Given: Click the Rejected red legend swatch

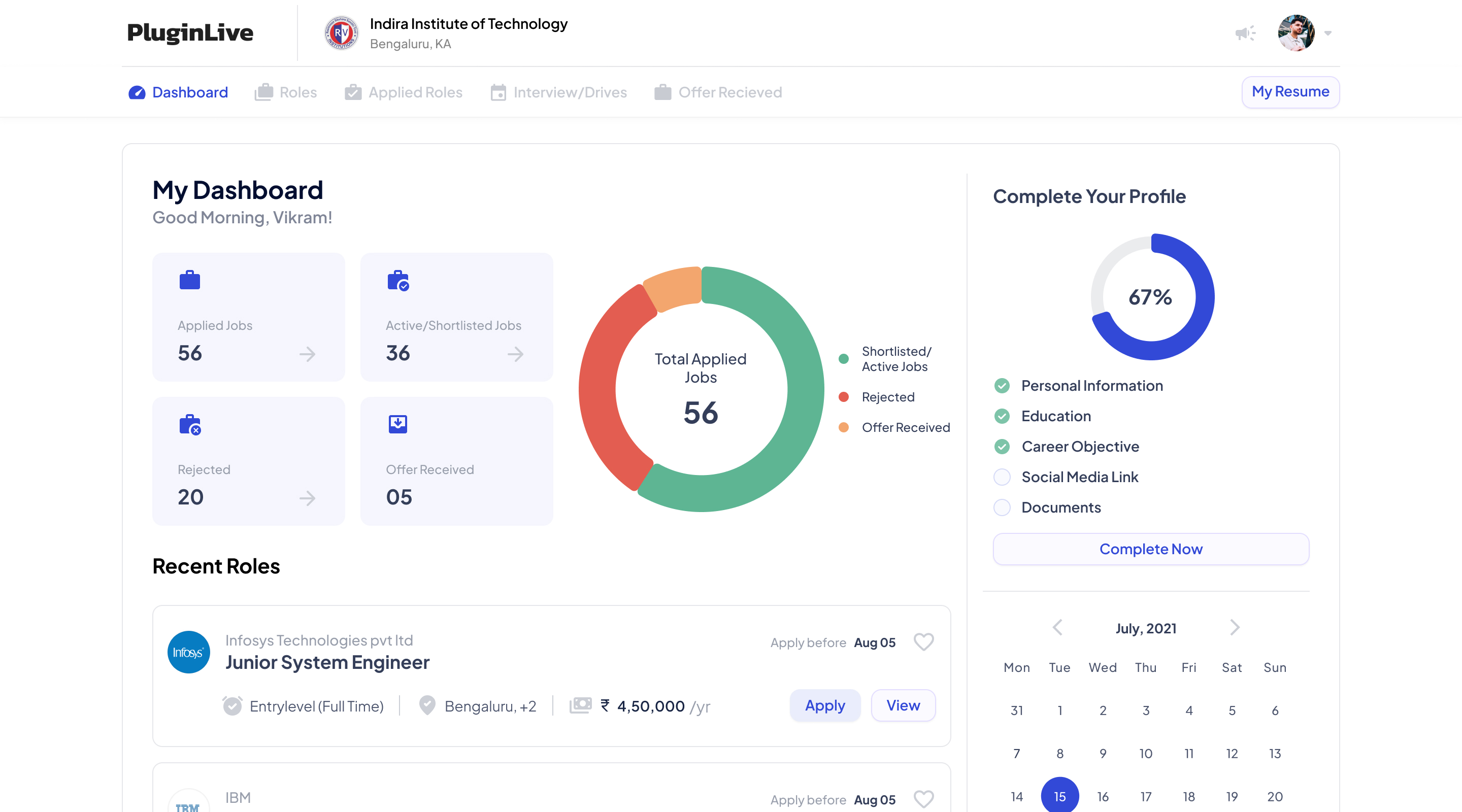Looking at the screenshot, I should pyautogui.click(x=843, y=397).
